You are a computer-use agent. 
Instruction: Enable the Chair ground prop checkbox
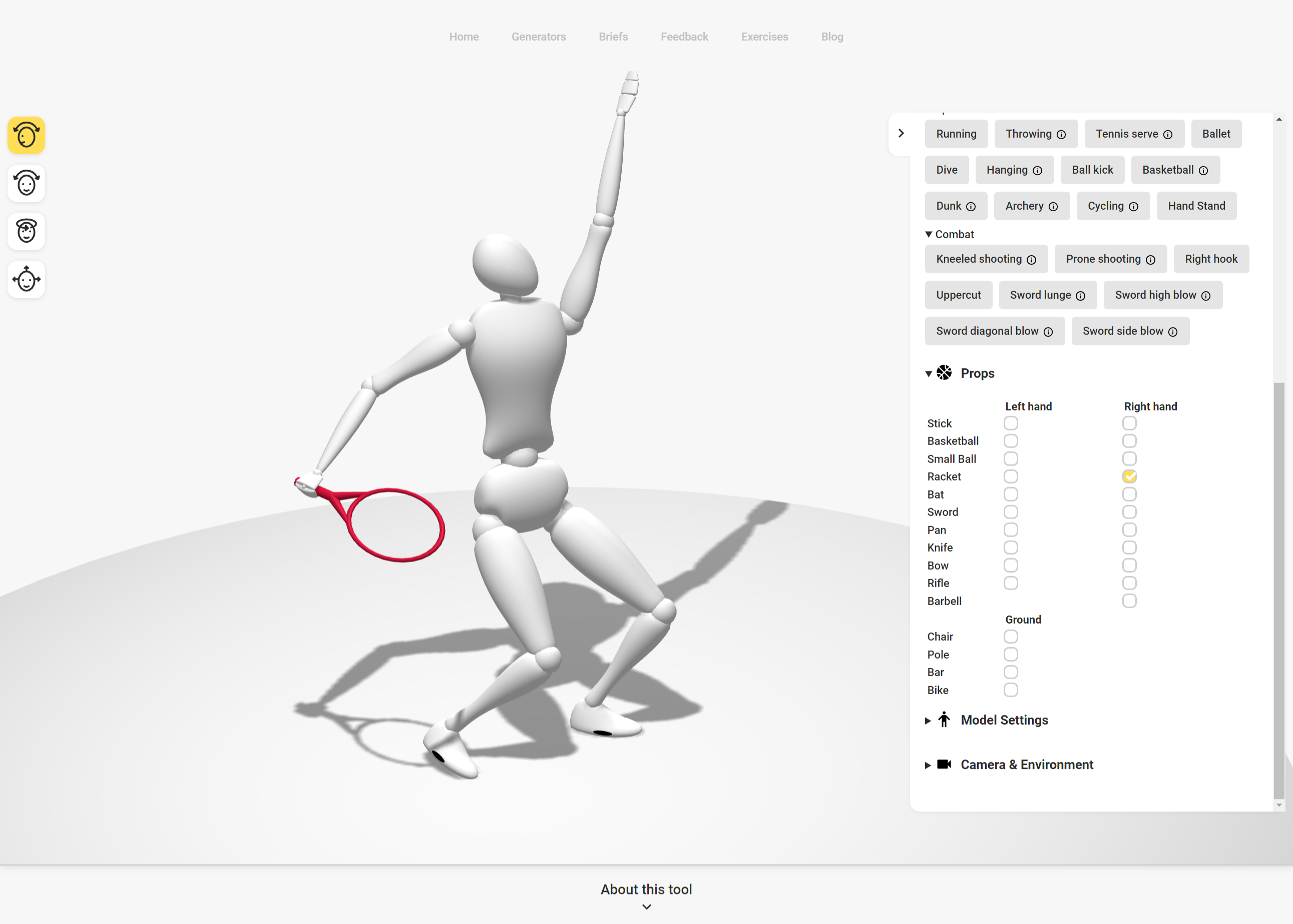pyautogui.click(x=1010, y=637)
